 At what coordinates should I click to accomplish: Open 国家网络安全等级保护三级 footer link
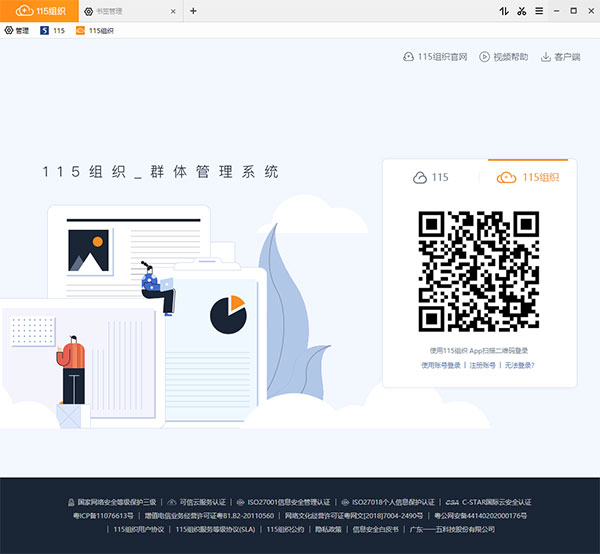point(112,502)
